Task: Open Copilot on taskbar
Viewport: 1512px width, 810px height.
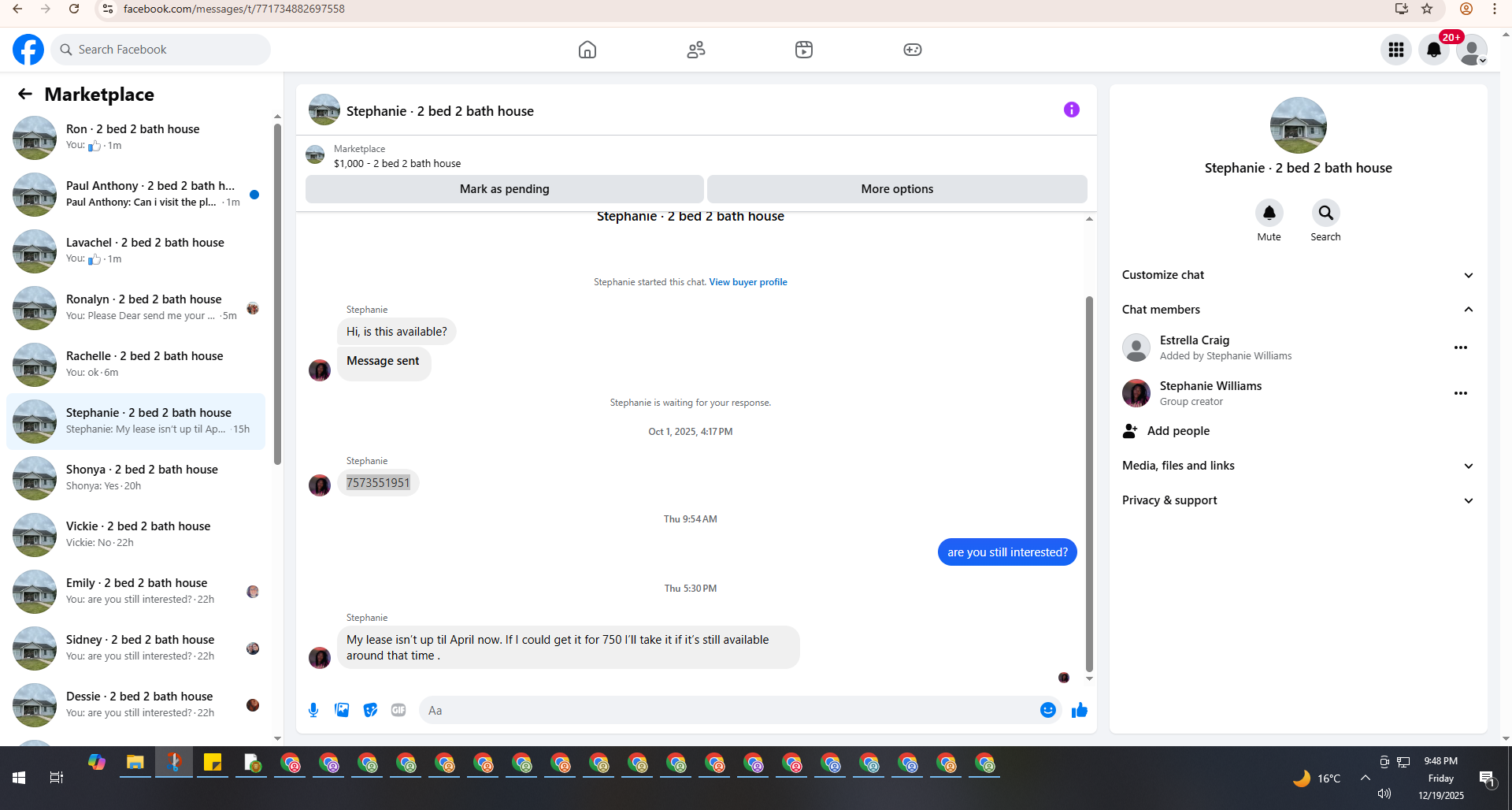Action: (x=97, y=763)
